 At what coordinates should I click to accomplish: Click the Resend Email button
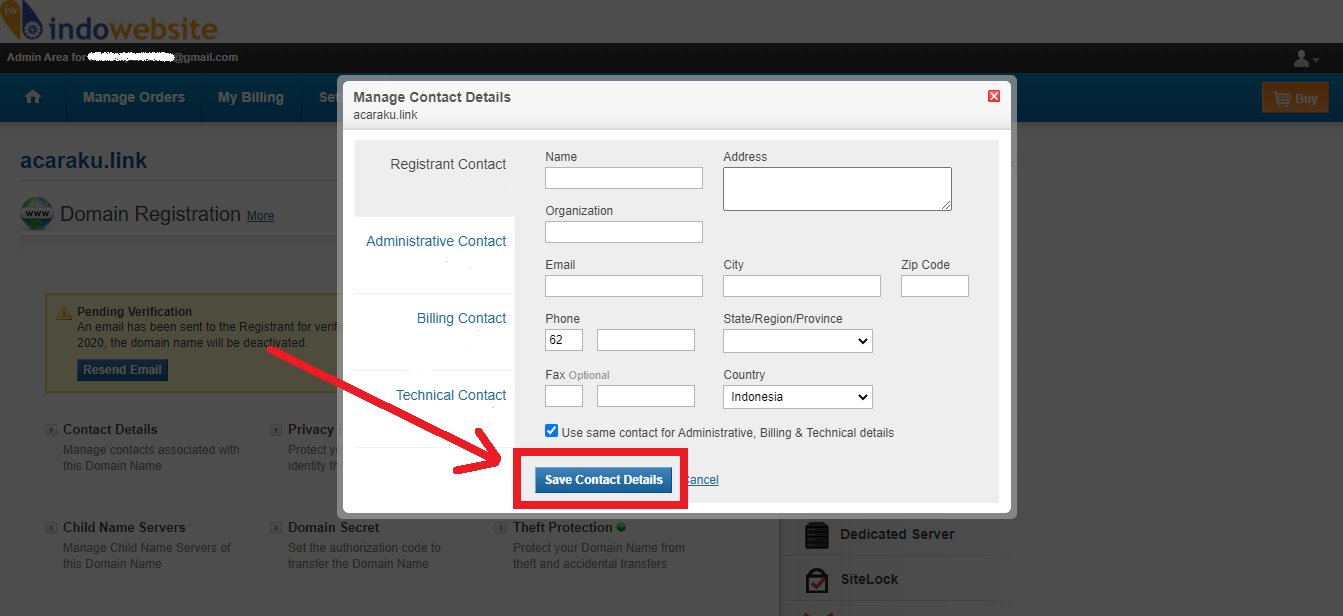point(122,370)
